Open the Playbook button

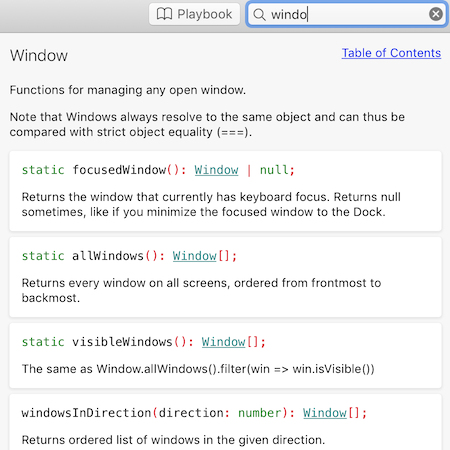click(194, 14)
